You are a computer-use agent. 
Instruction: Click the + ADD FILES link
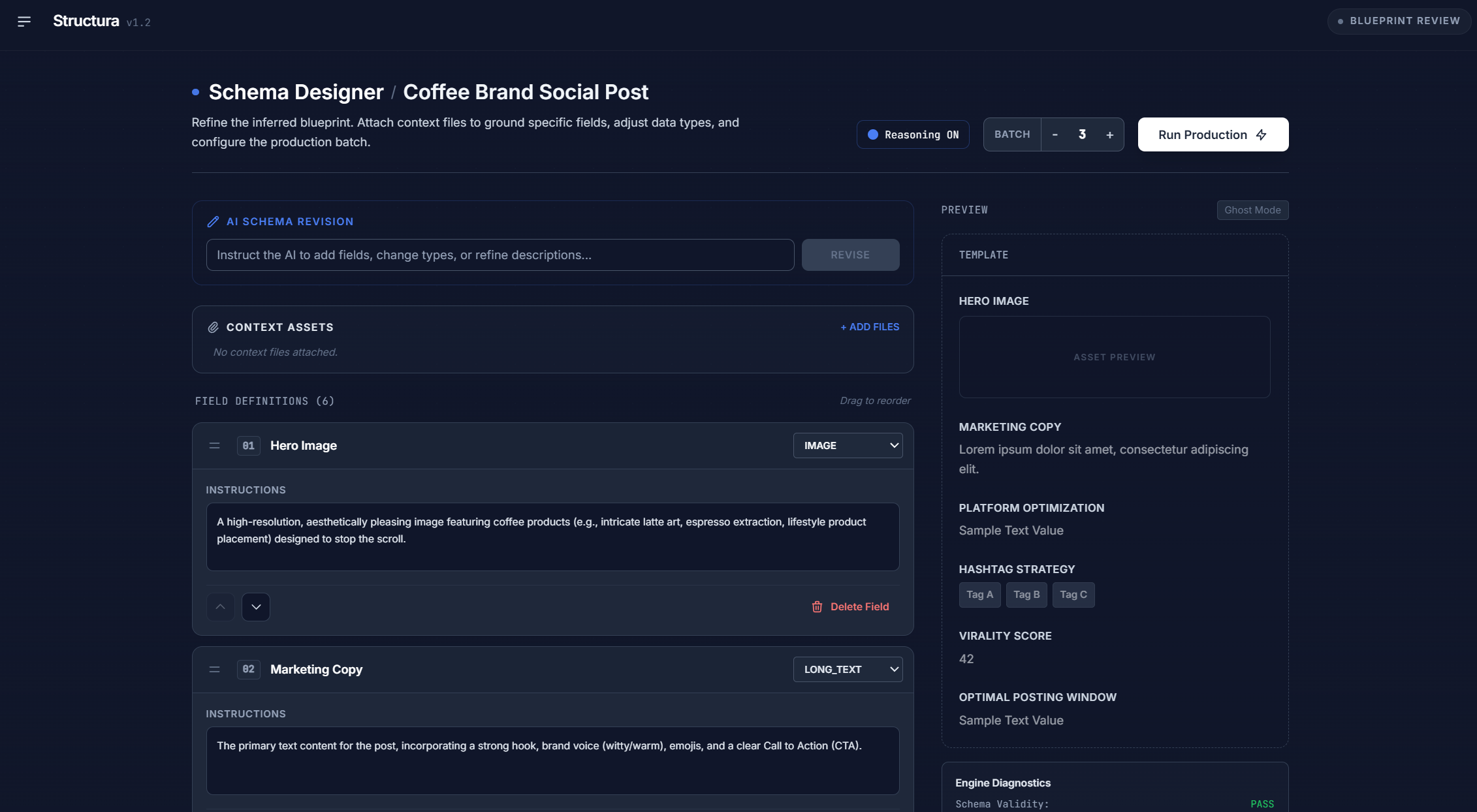[870, 327]
